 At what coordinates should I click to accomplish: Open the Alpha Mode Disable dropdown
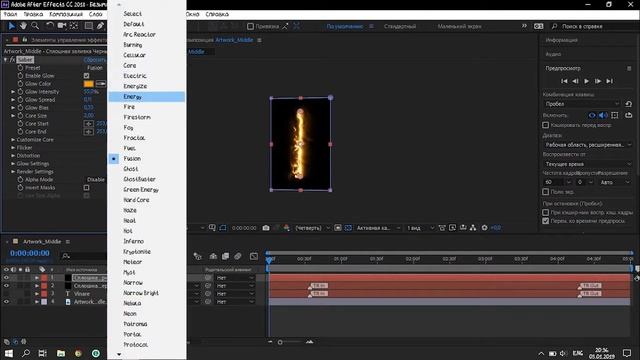[96, 180]
